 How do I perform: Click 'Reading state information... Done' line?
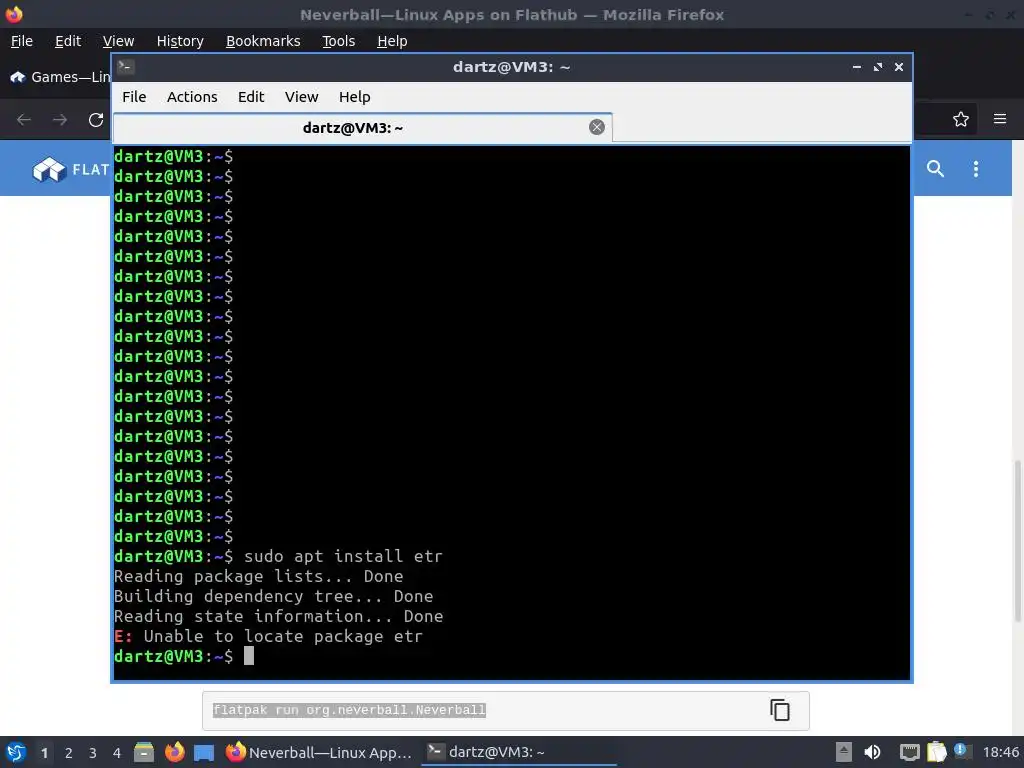pyautogui.click(x=279, y=616)
